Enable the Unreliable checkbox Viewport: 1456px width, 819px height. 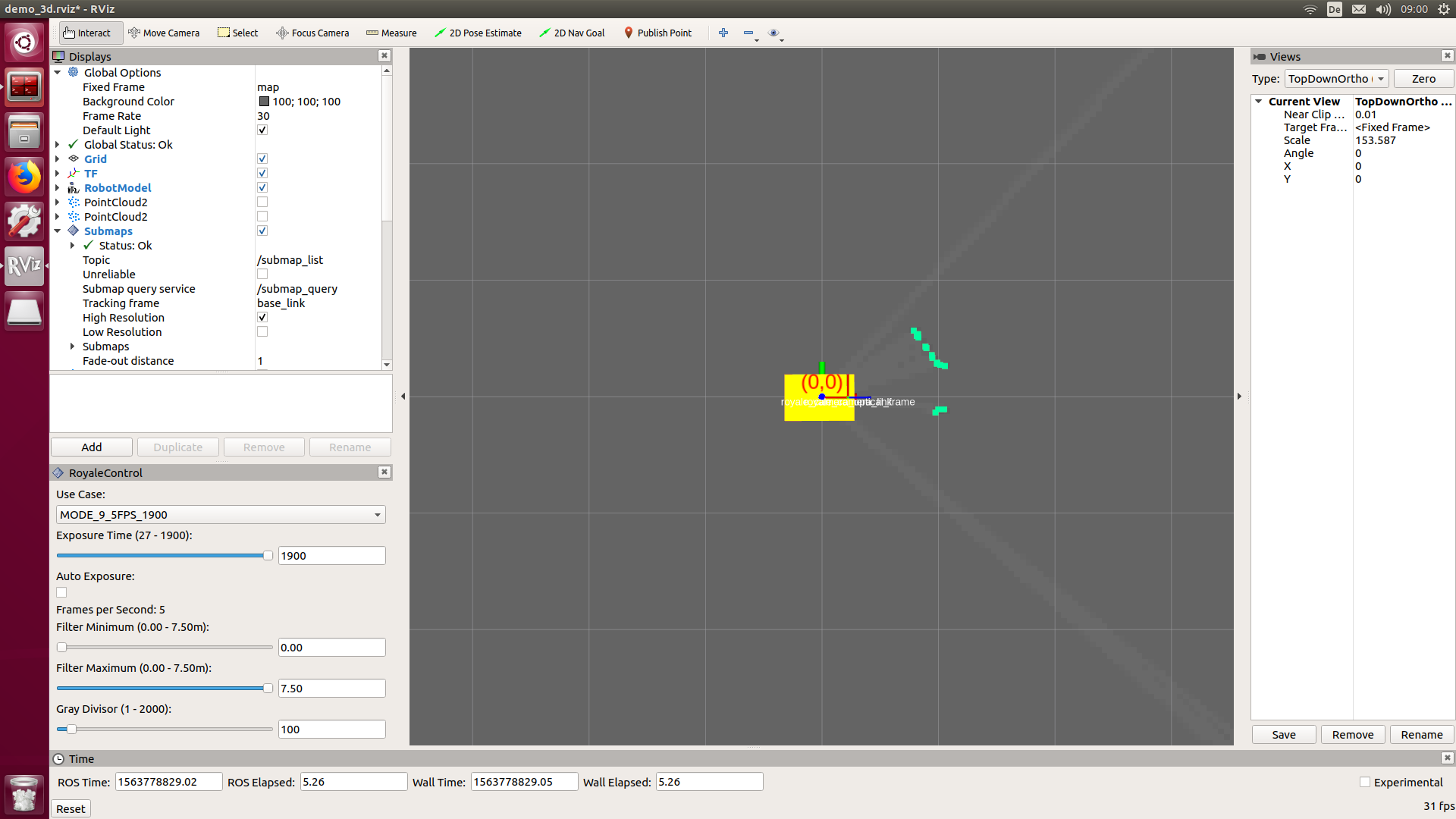262,274
